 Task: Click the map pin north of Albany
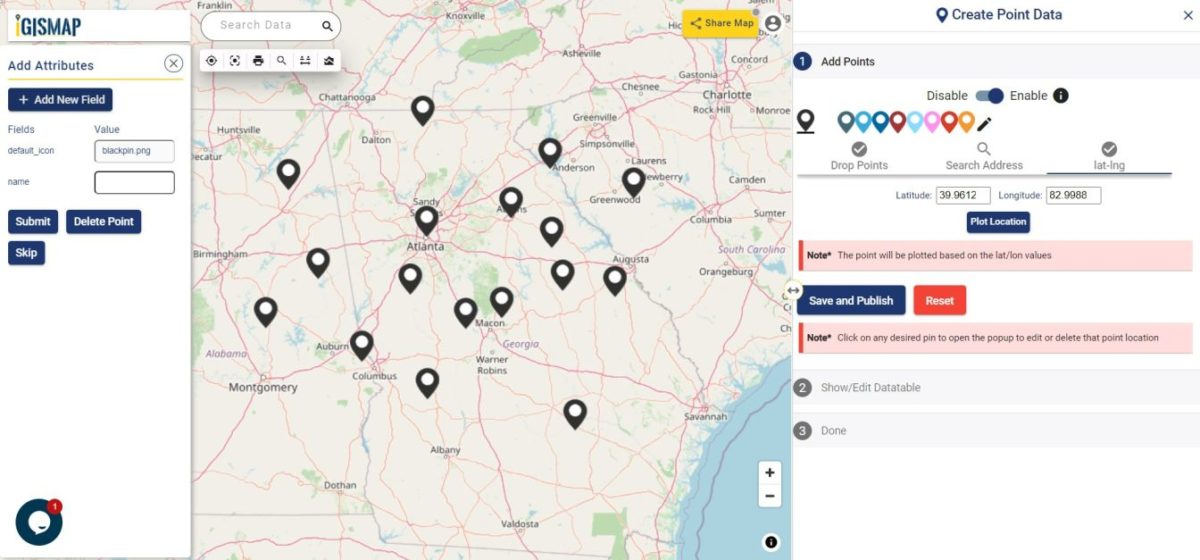427,382
